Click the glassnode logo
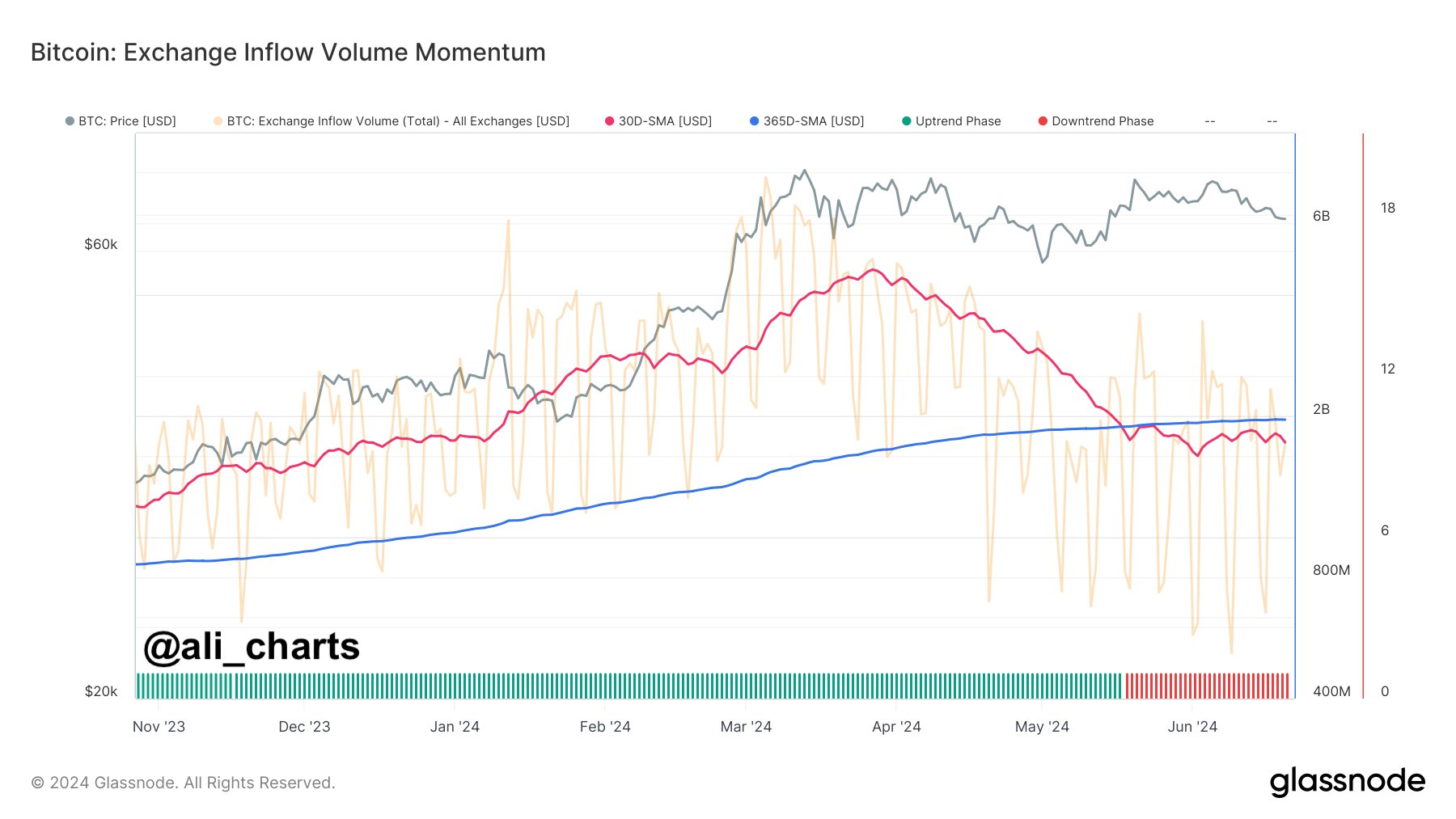The image size is (1456, 819). coord(1347,782)
